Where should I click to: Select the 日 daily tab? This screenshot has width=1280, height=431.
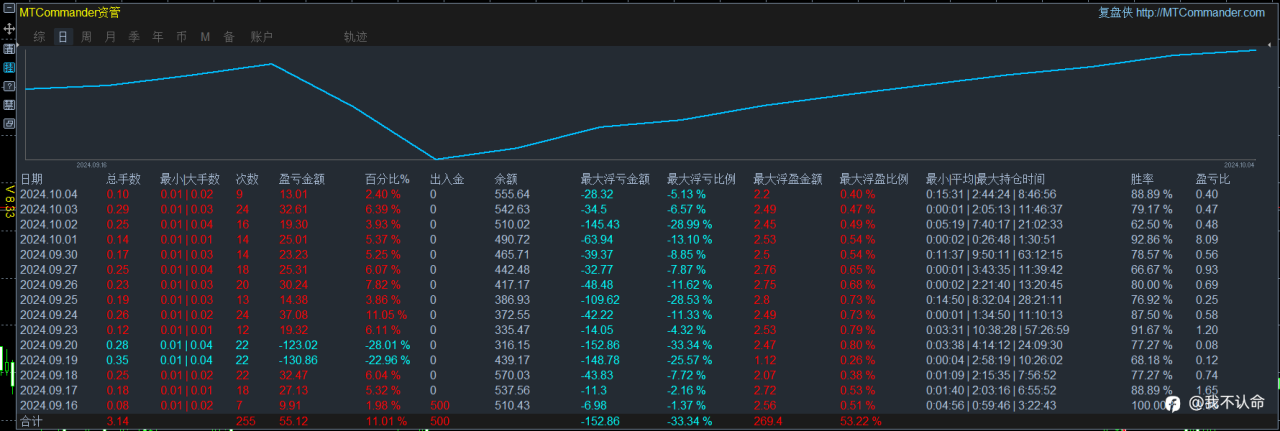click(63, 37)
